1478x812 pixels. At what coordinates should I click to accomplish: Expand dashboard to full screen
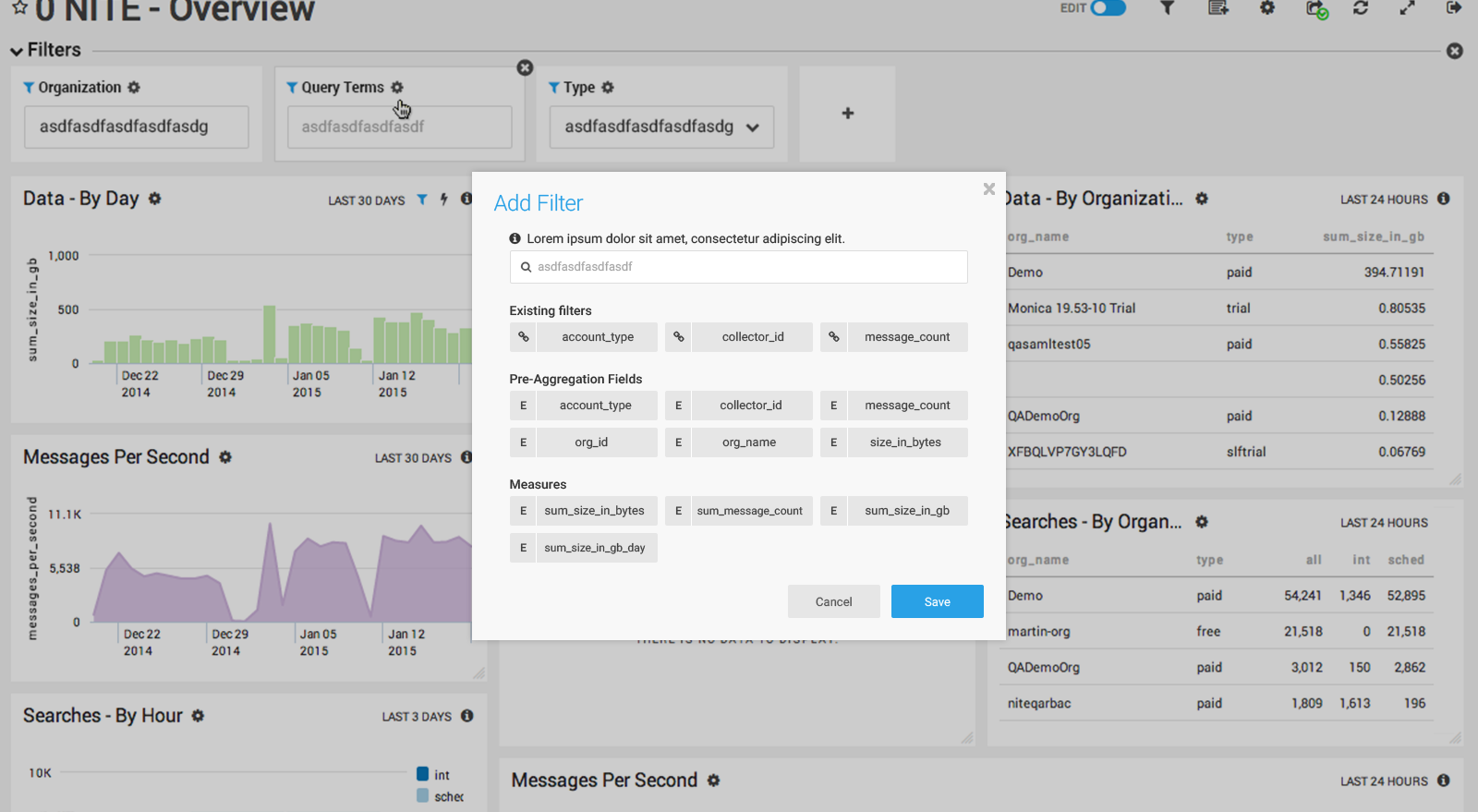coord(1407,7)
